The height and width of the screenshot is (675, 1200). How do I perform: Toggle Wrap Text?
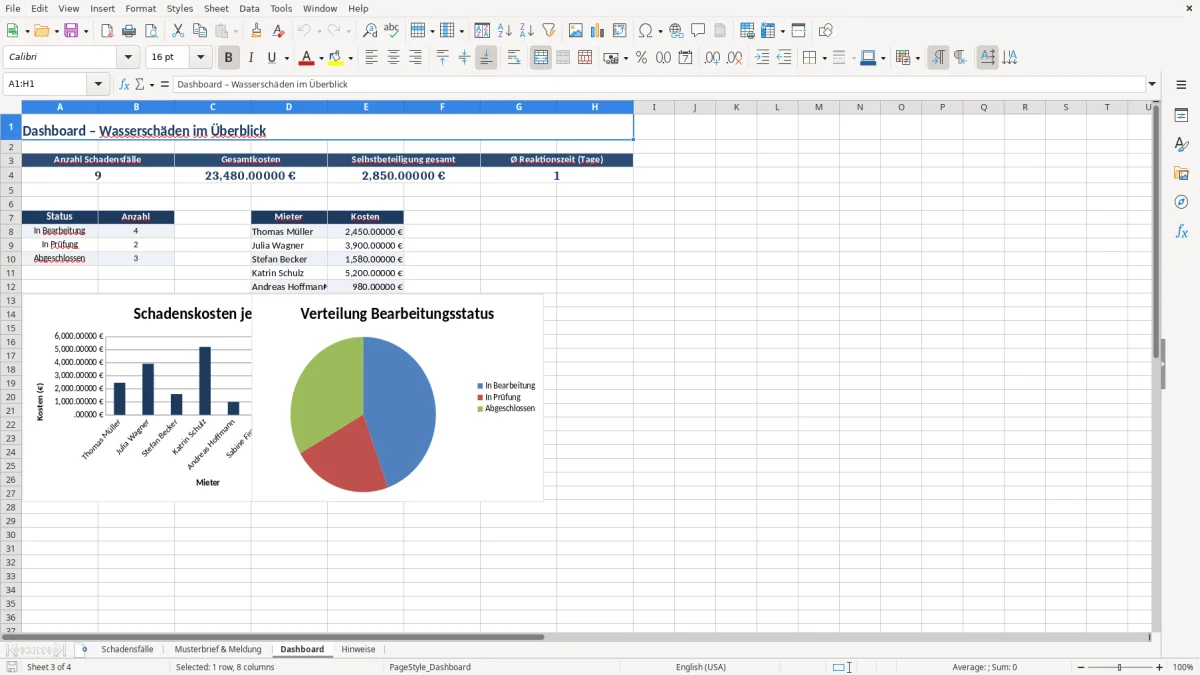pyautogui.click(x=514, y=58)
